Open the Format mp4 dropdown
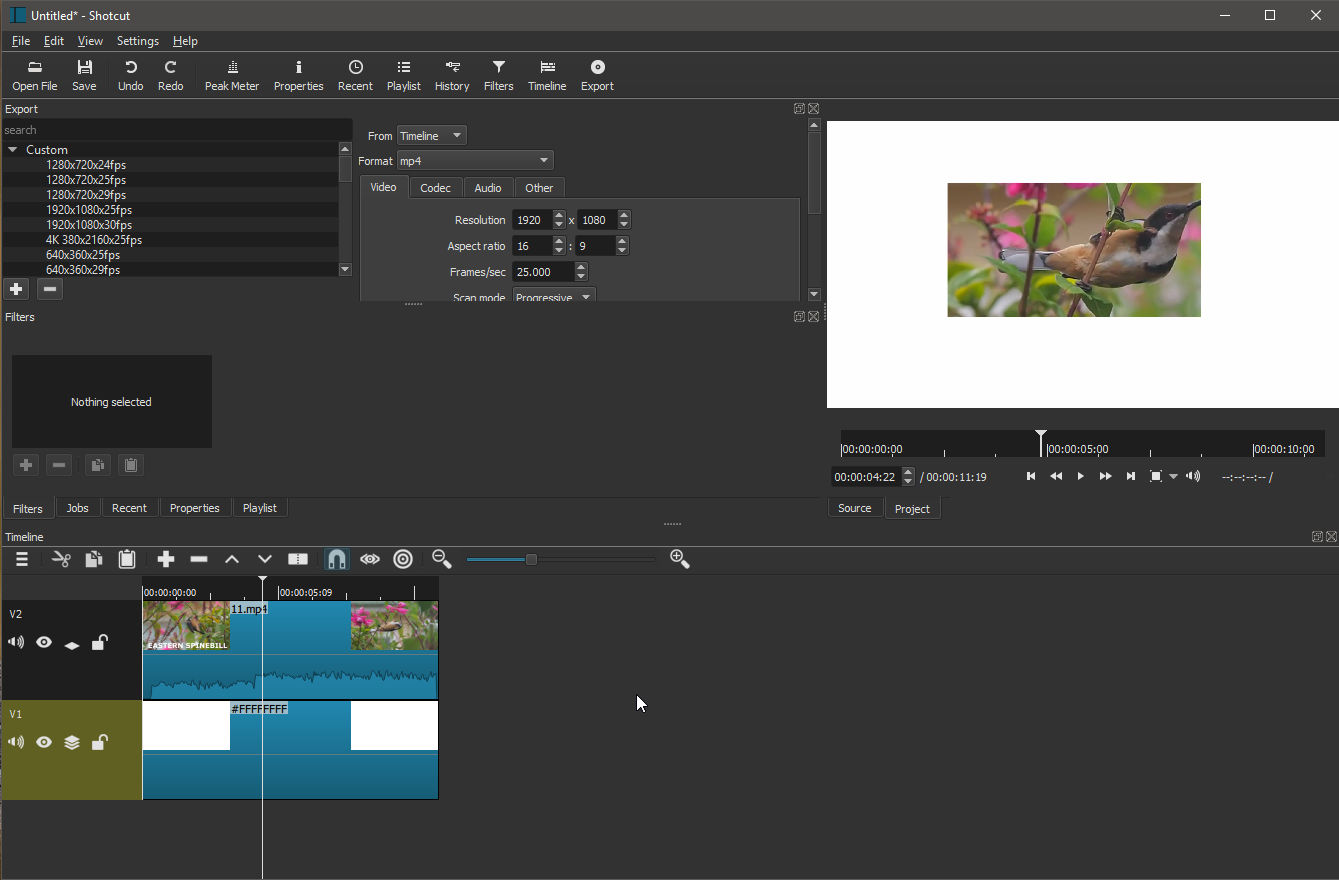Screen dimensions: 1339x880 474,161
